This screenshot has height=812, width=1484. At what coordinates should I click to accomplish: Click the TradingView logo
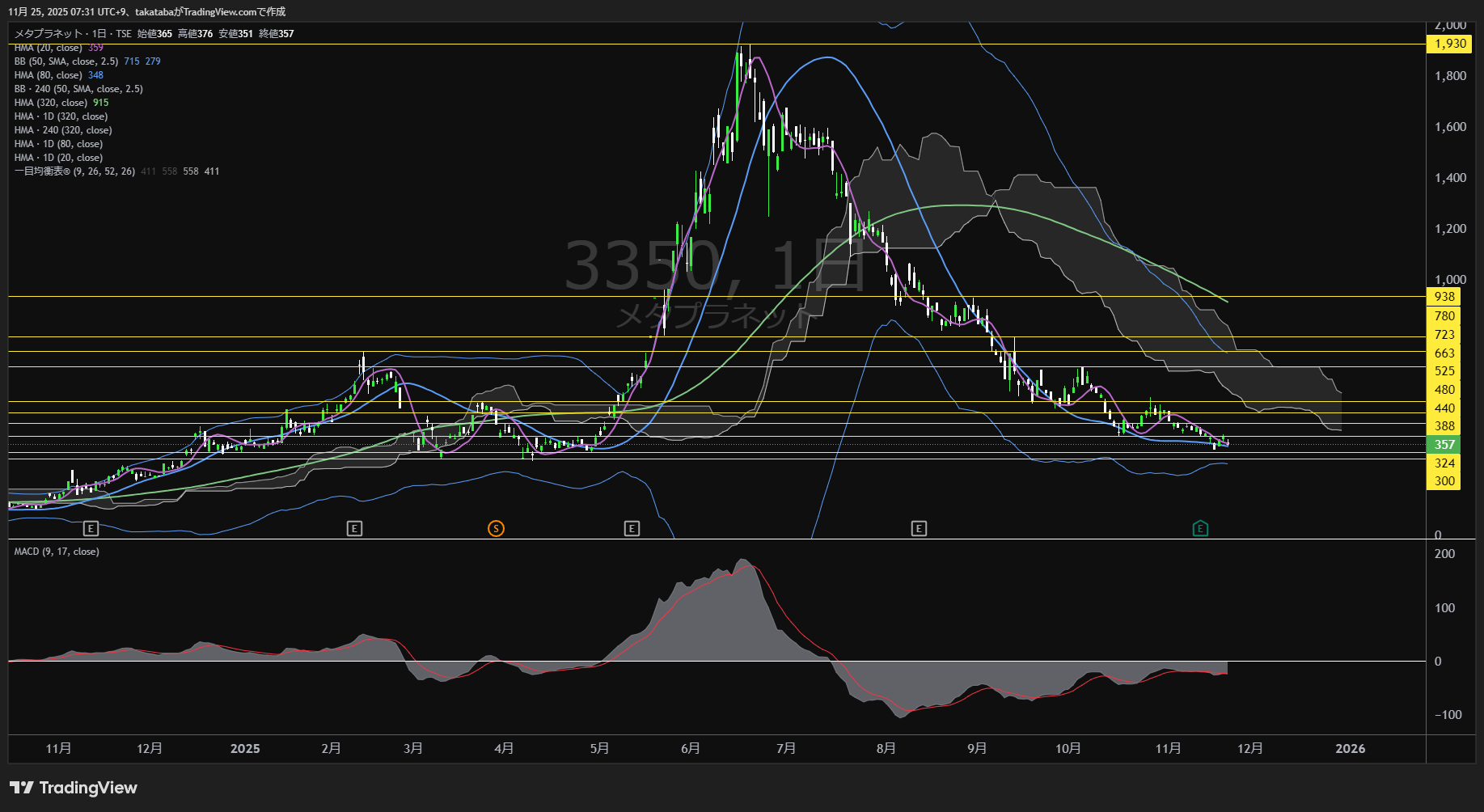click(x=73, y=788)
